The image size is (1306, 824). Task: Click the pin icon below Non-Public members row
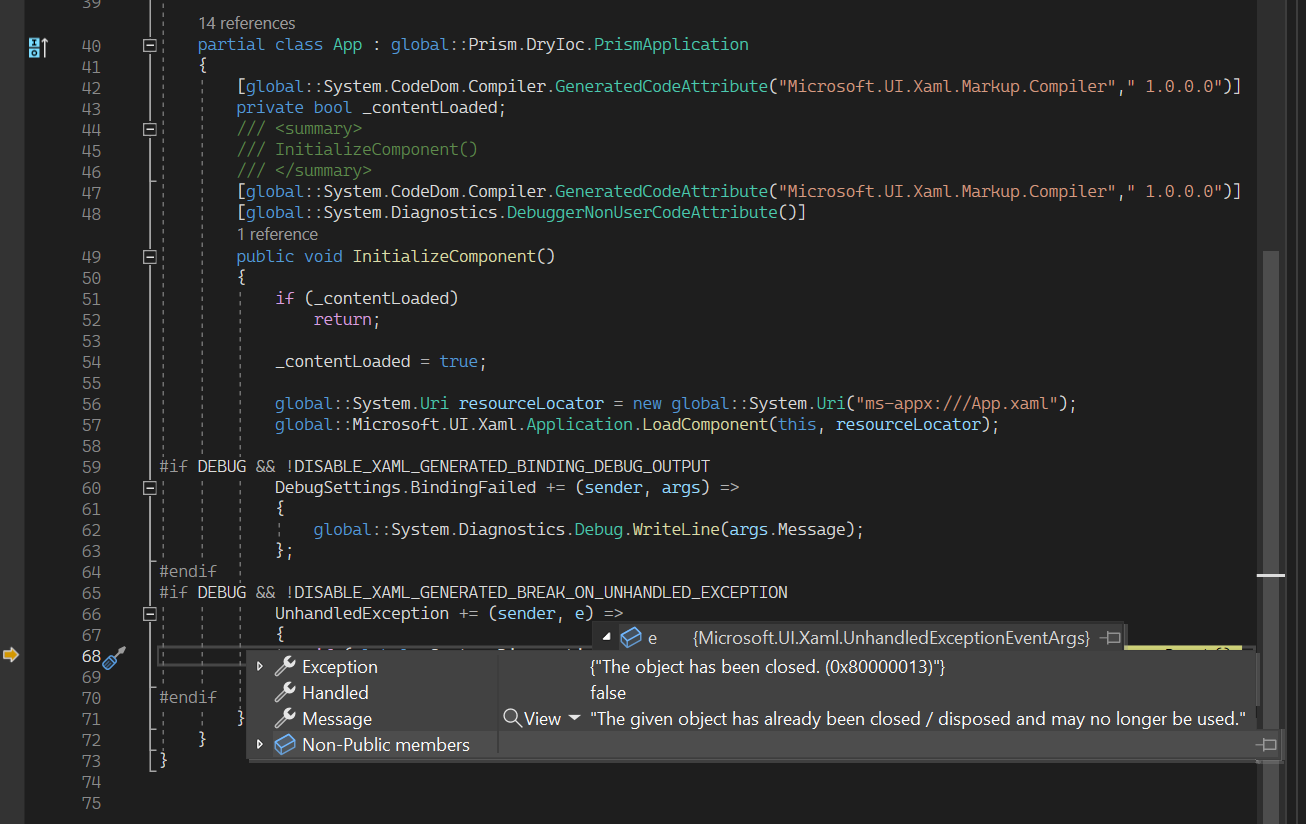click(x=1267, y=745)
